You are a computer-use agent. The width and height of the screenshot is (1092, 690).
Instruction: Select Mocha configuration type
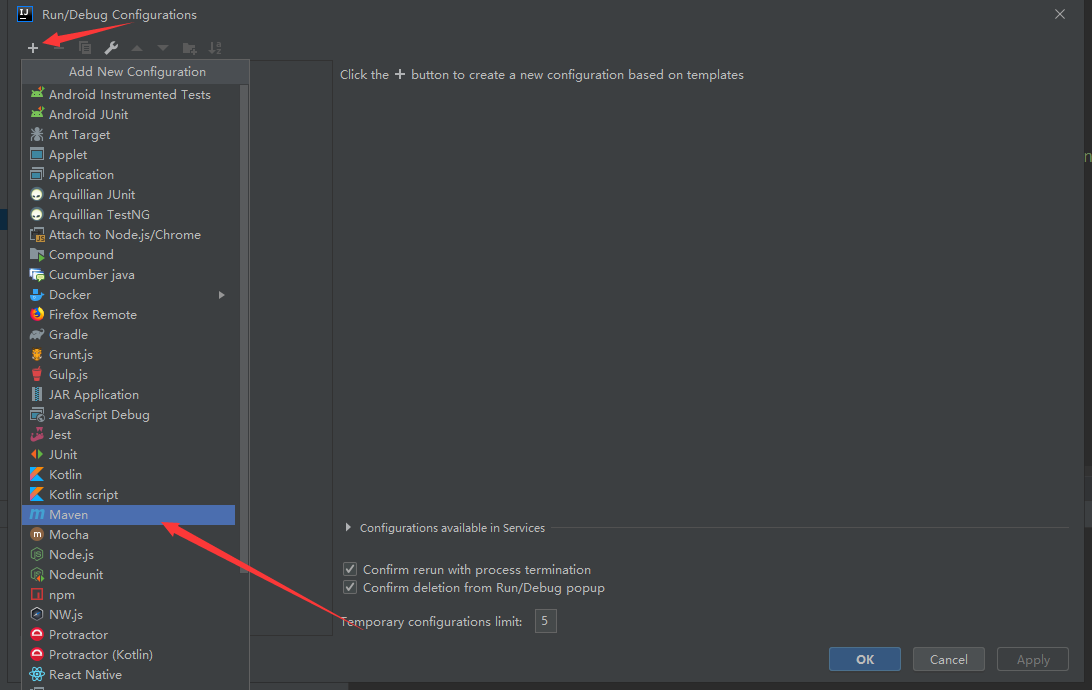pos(129,535)
